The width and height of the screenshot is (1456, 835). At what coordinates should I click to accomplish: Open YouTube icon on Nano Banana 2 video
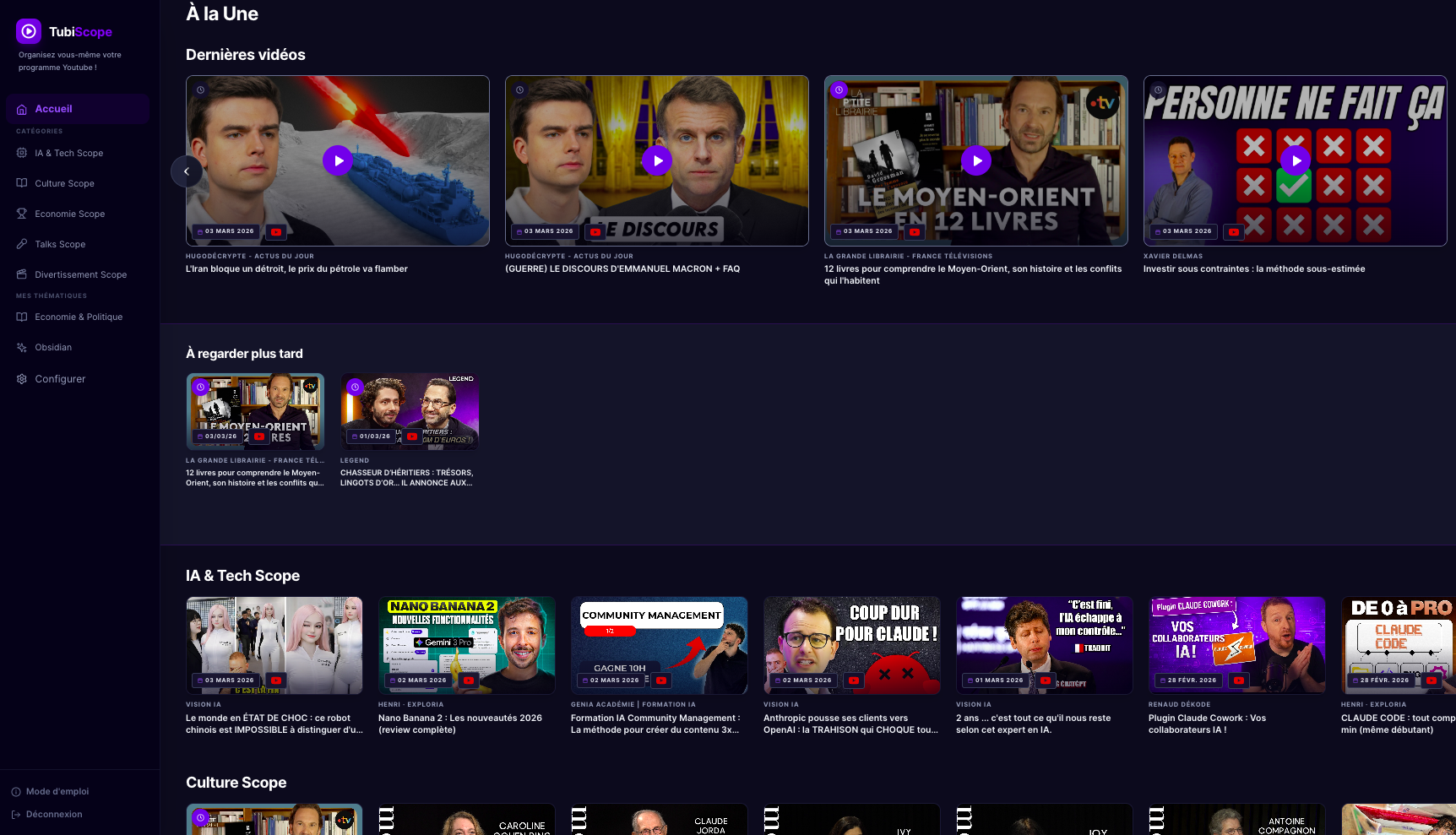coord(469,680)
